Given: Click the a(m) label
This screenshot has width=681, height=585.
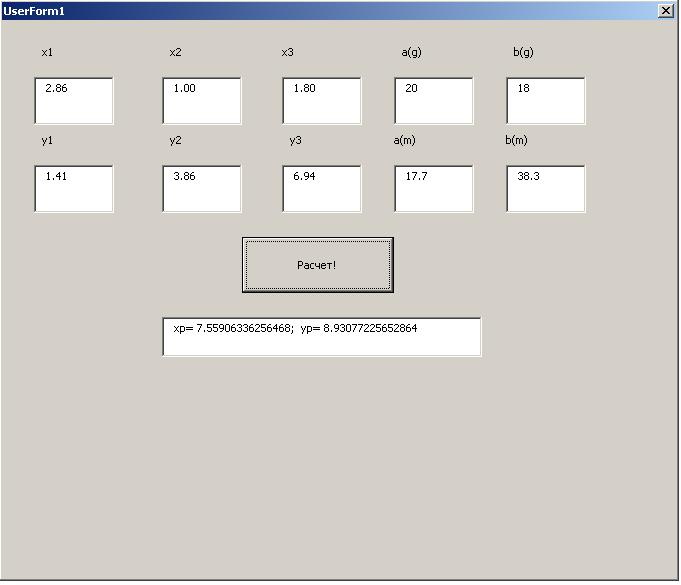Looking at the screenshot, I should [404, 140].
